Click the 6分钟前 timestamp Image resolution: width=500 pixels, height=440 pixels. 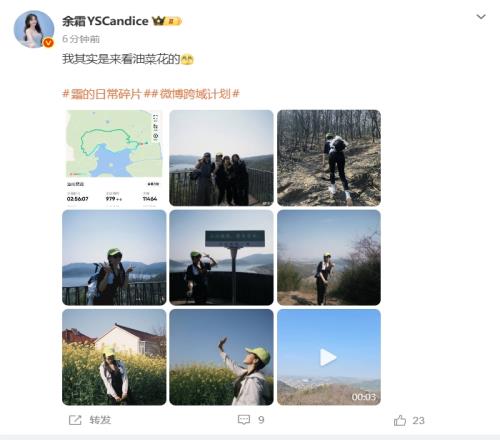(x=81, y=39)
